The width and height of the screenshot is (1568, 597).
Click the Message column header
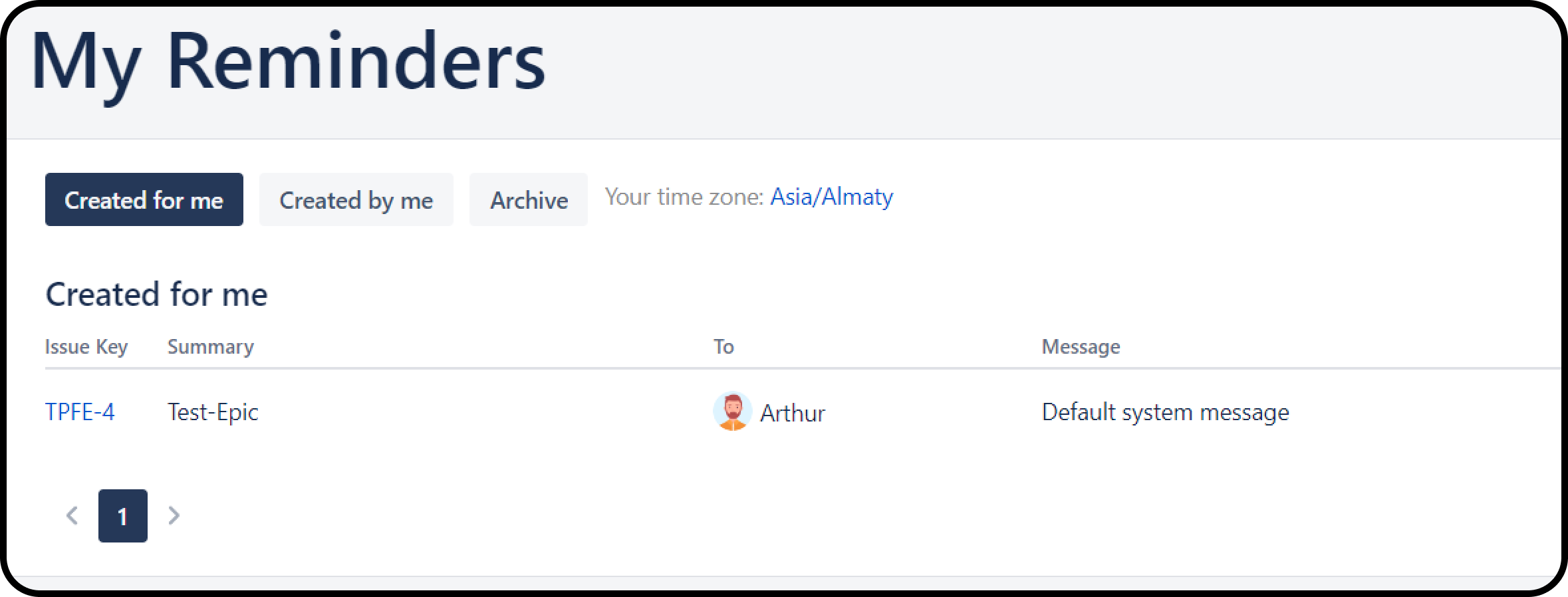(1081, 346)
